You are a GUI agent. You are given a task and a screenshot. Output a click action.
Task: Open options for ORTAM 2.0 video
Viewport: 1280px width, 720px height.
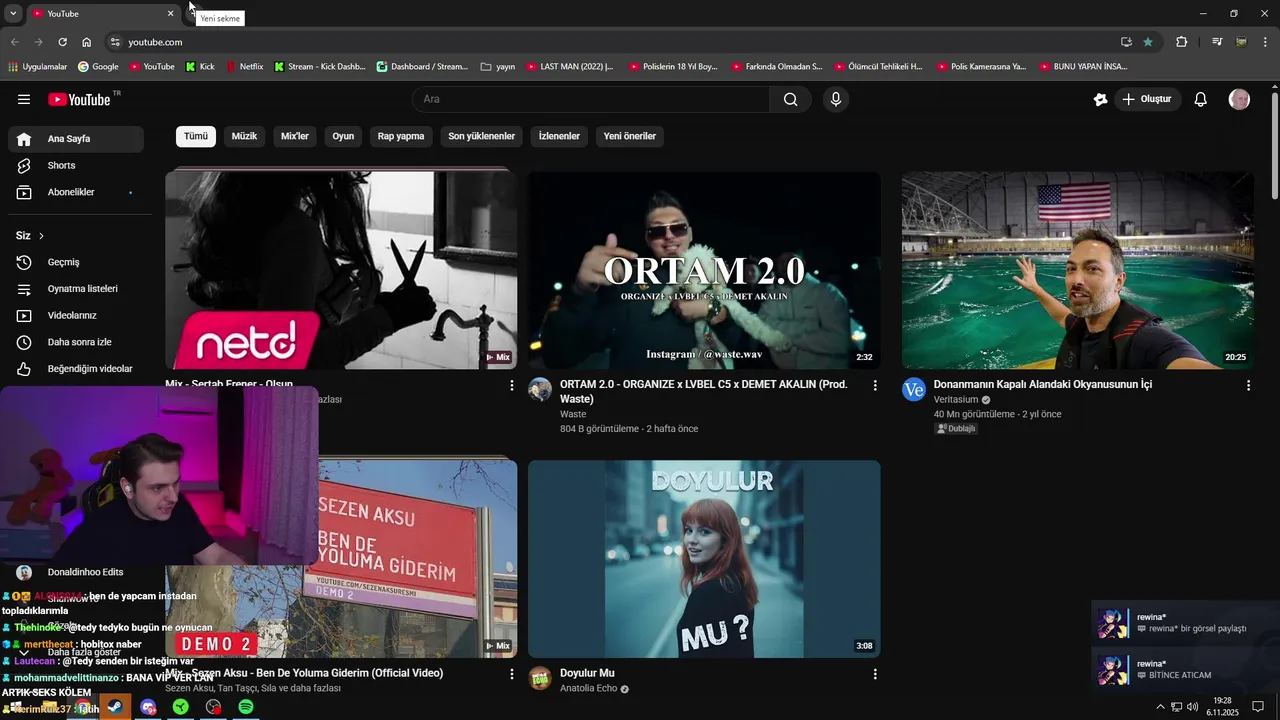coord(875,385)
